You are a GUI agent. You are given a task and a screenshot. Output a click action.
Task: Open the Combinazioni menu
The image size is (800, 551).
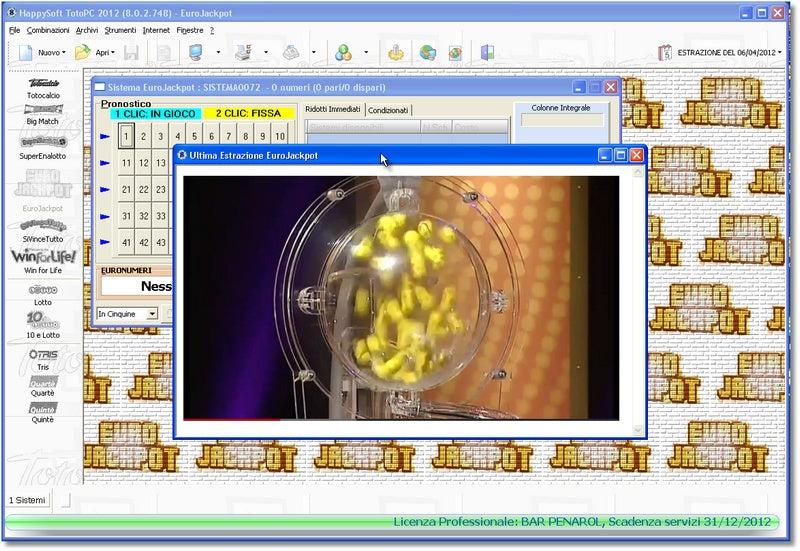(x=48, y=30)
